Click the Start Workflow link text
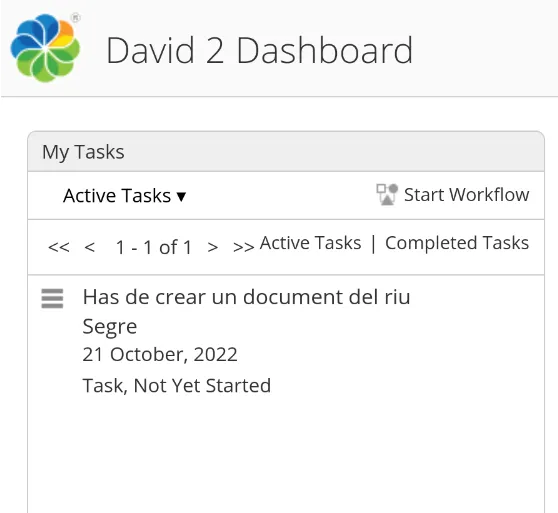The image size is (558, 513). coord(467,195)
